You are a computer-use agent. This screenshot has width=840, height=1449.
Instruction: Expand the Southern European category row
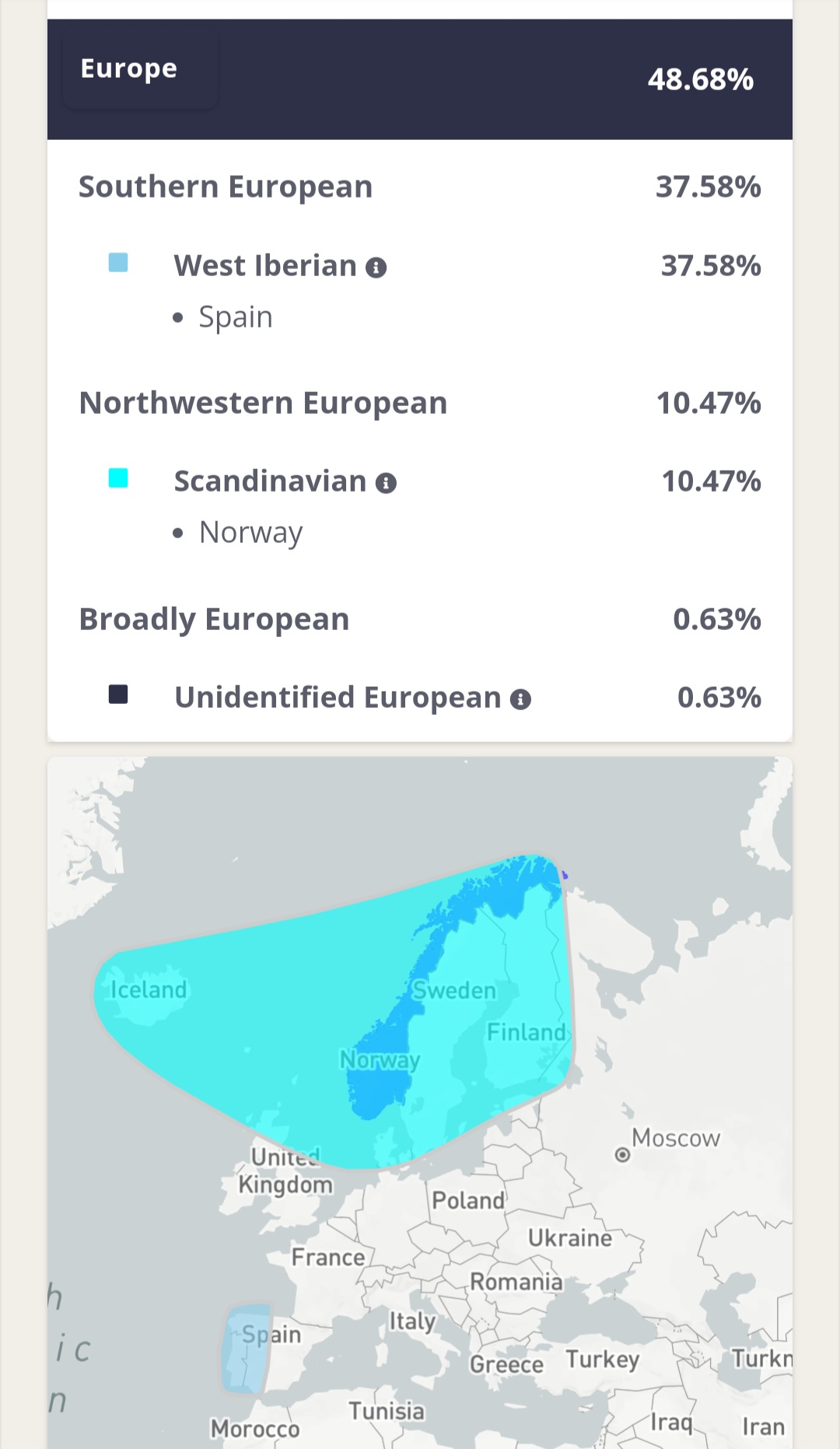420,187
